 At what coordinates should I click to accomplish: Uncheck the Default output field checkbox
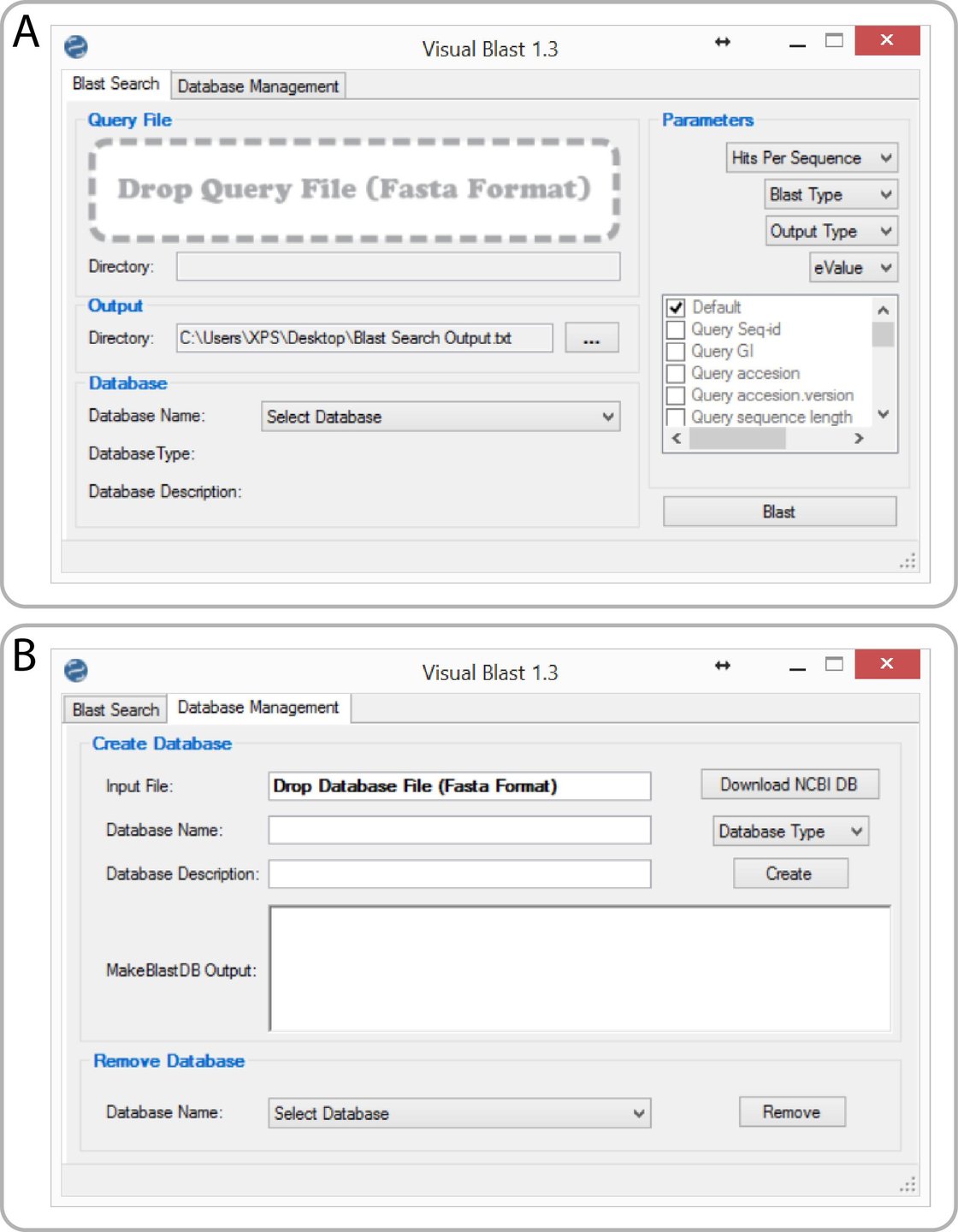click(676, 307)
